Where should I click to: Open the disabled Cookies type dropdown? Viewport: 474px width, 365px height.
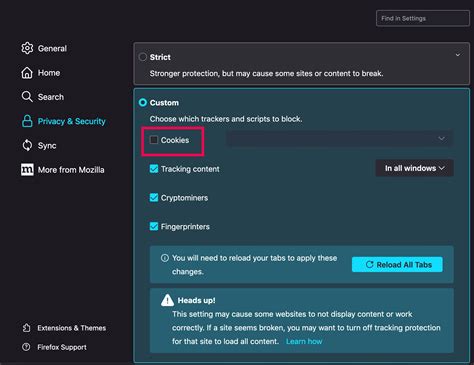pos(340,138)
